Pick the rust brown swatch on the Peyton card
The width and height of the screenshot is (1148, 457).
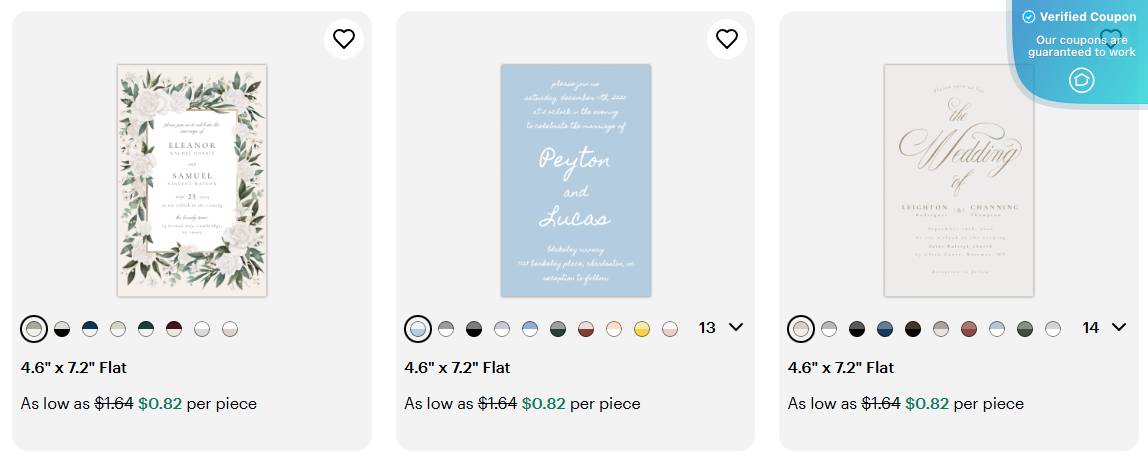click(586, 328)
